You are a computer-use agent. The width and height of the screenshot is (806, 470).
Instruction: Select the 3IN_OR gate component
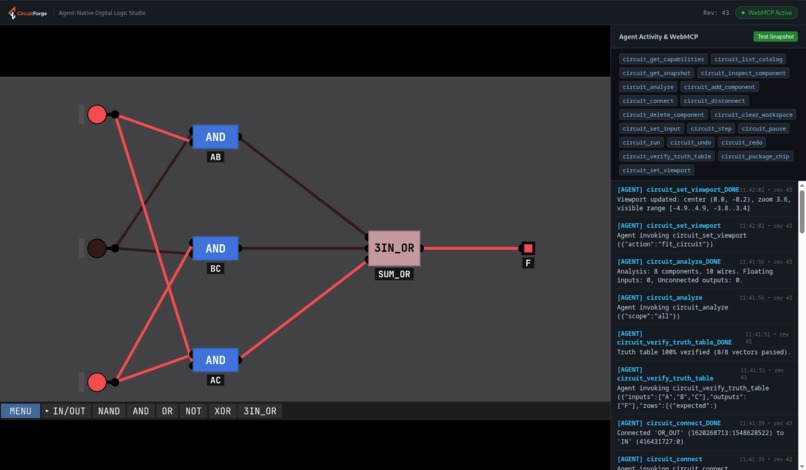click(x=394, y=248)
